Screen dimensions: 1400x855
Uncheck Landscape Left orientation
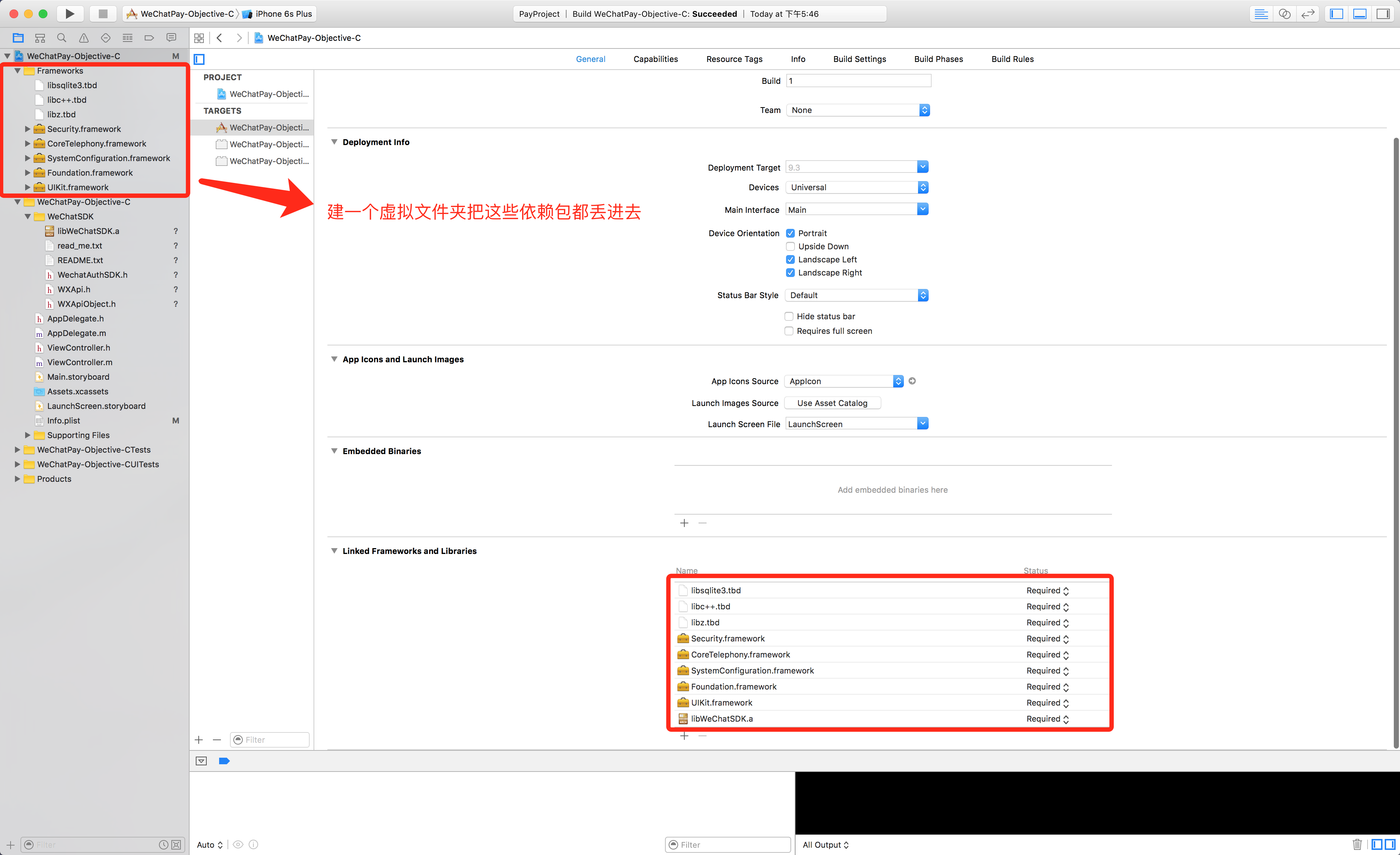790,259
